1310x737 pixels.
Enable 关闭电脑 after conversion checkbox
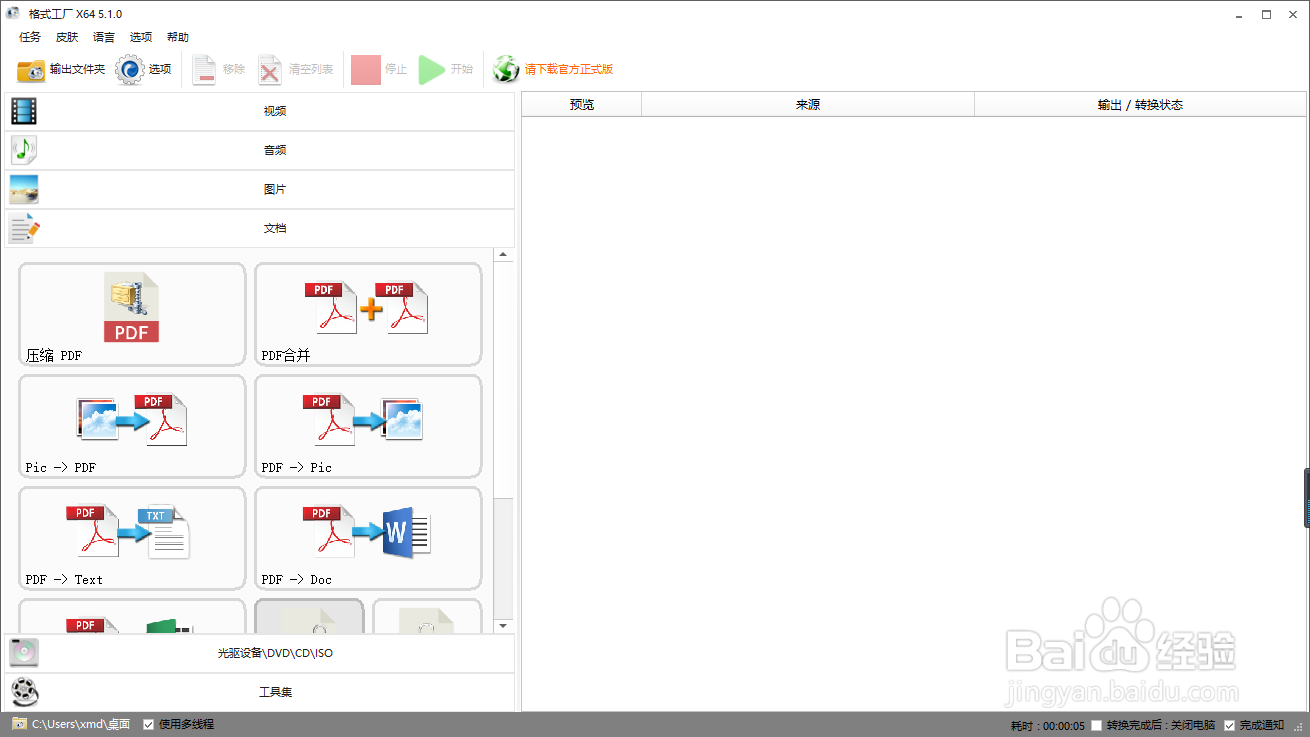[x=1097, y=725]
